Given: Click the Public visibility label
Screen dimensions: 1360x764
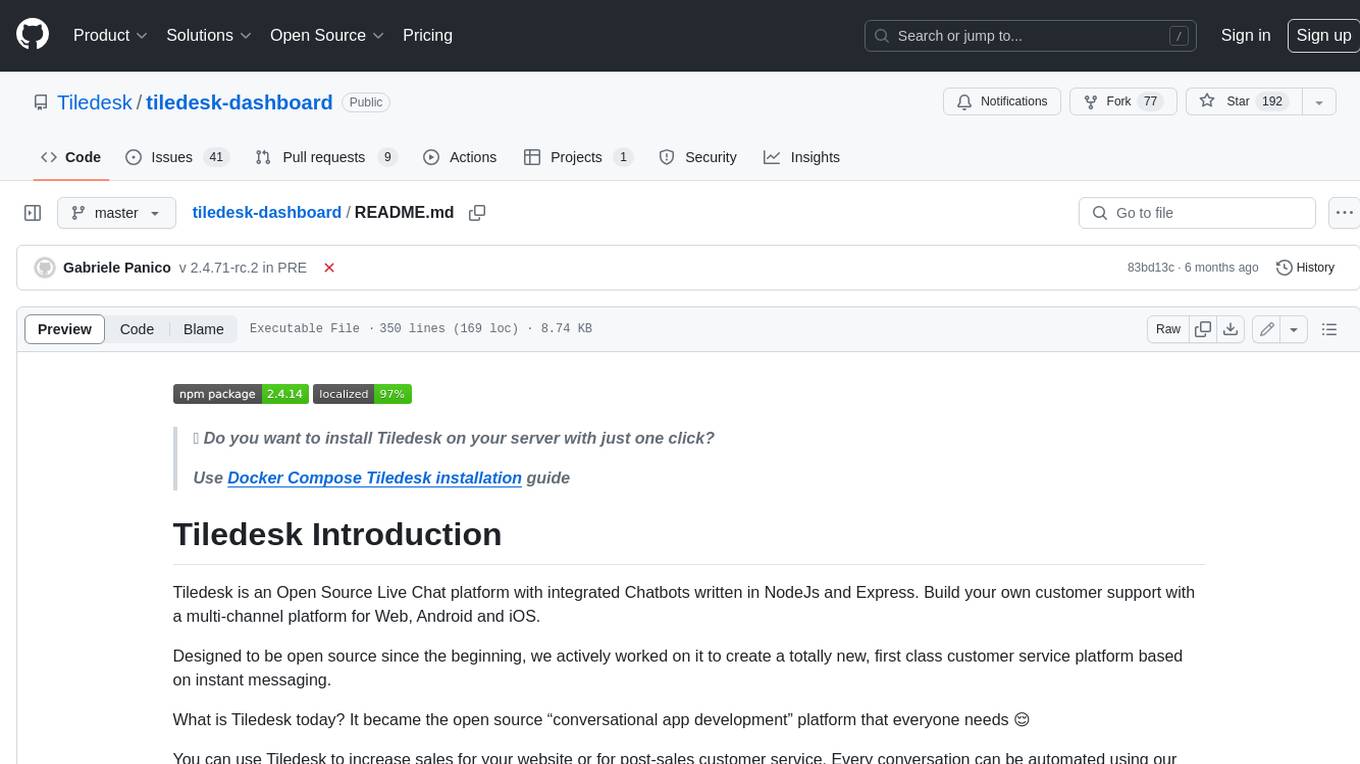Looking at the screenshot, I should pos(366,102).
